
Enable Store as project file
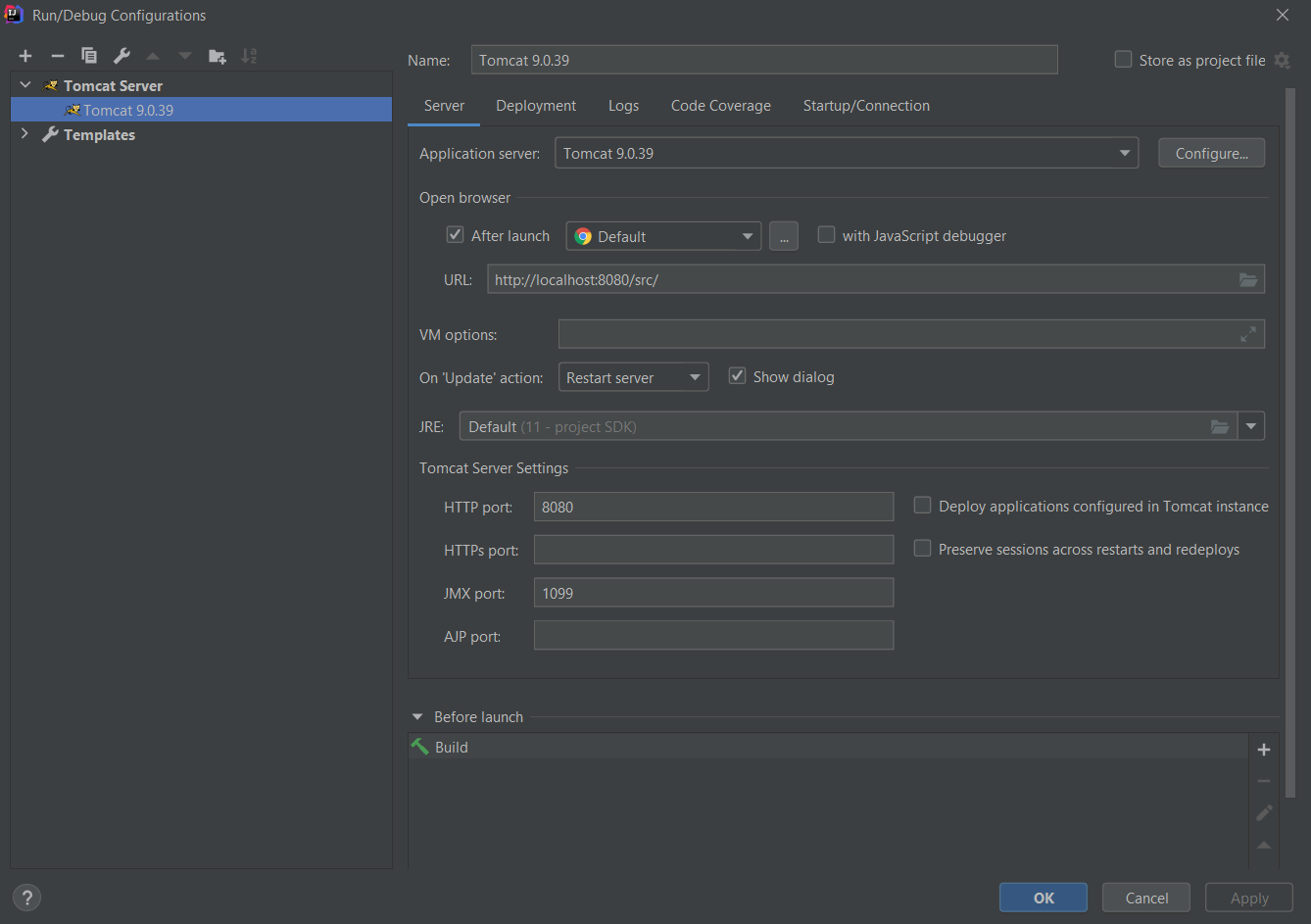coord(1124,60)
